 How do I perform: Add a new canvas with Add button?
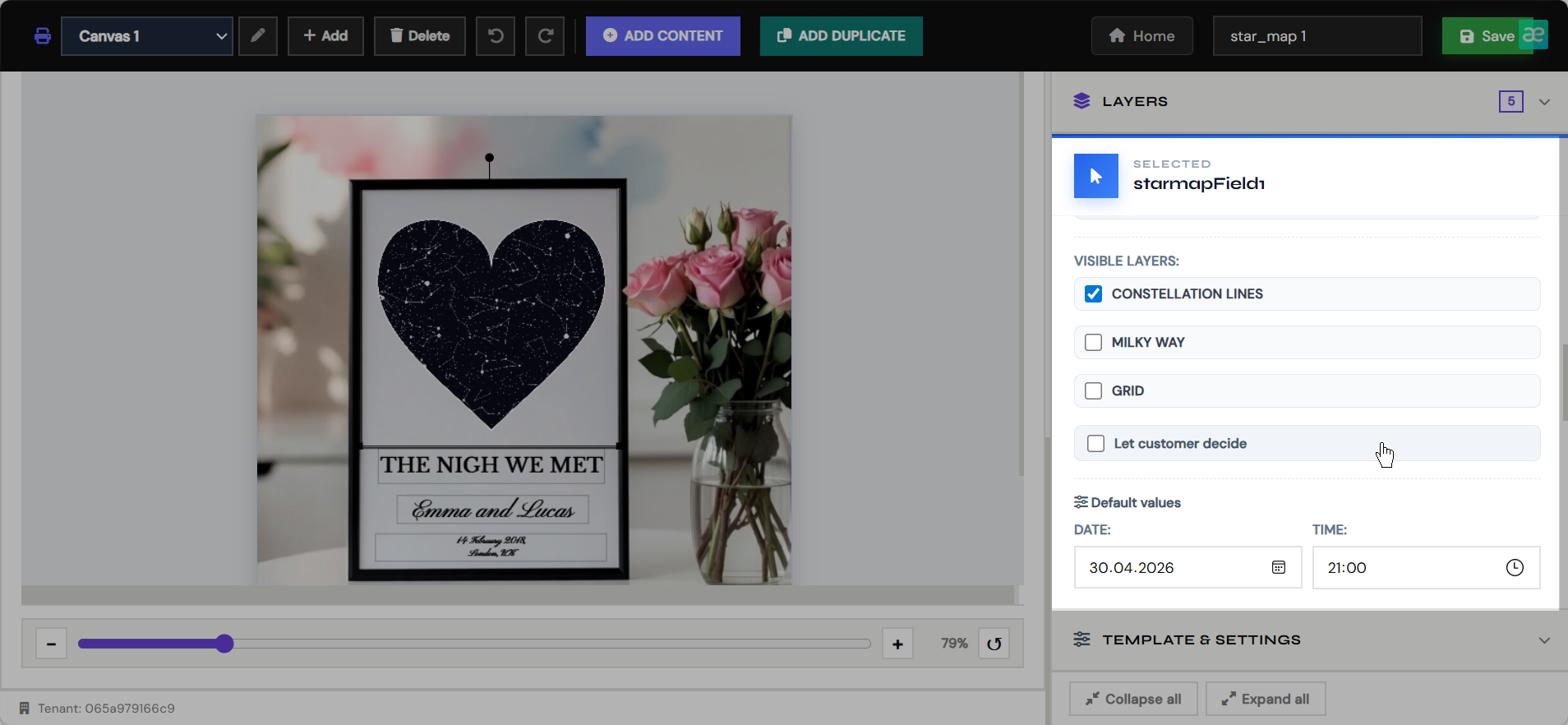[325, 36]
